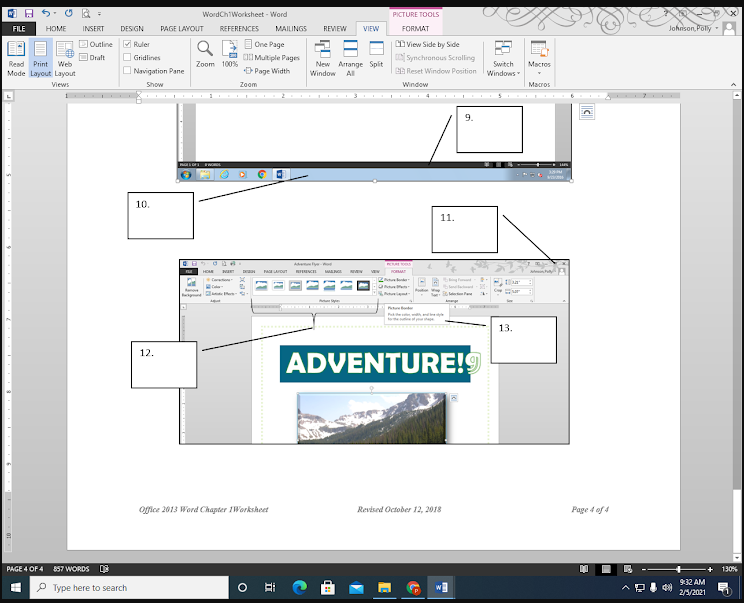Select Print Layout view
The height and width of the screenshot is (603, 744).
(40, 58)
